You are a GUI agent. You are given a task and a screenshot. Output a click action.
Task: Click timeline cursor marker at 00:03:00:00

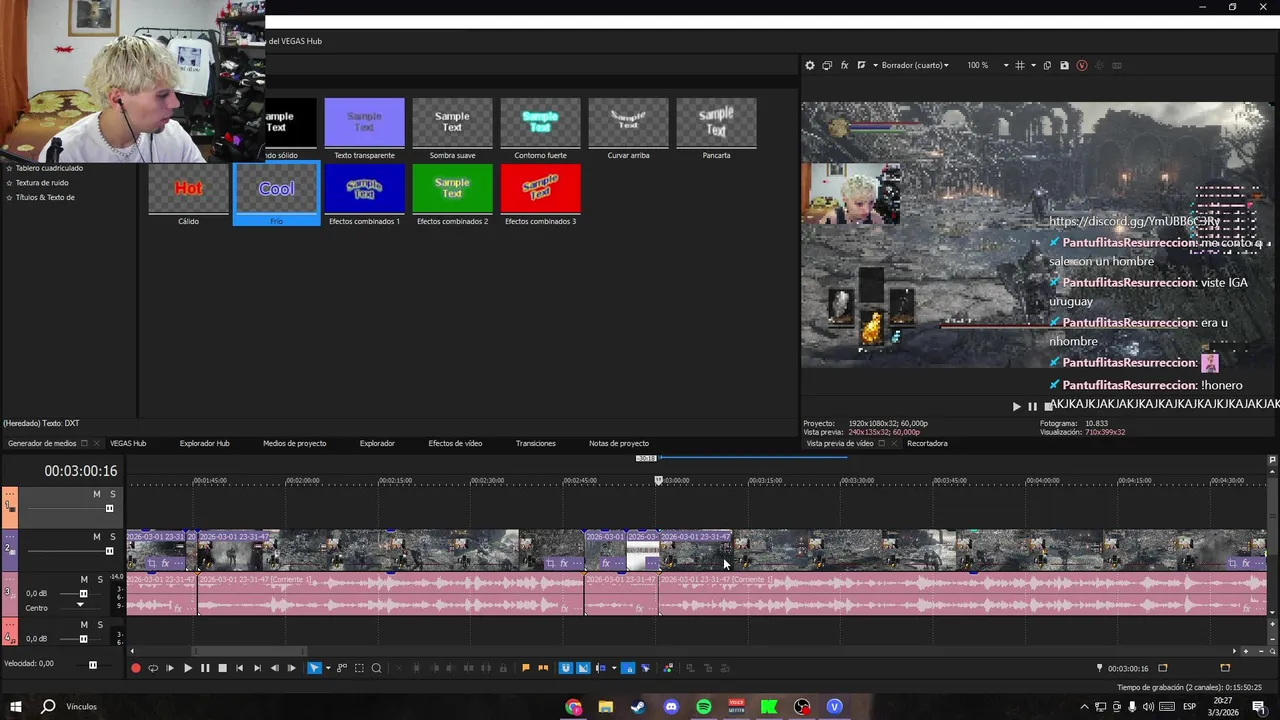[658, 480]
